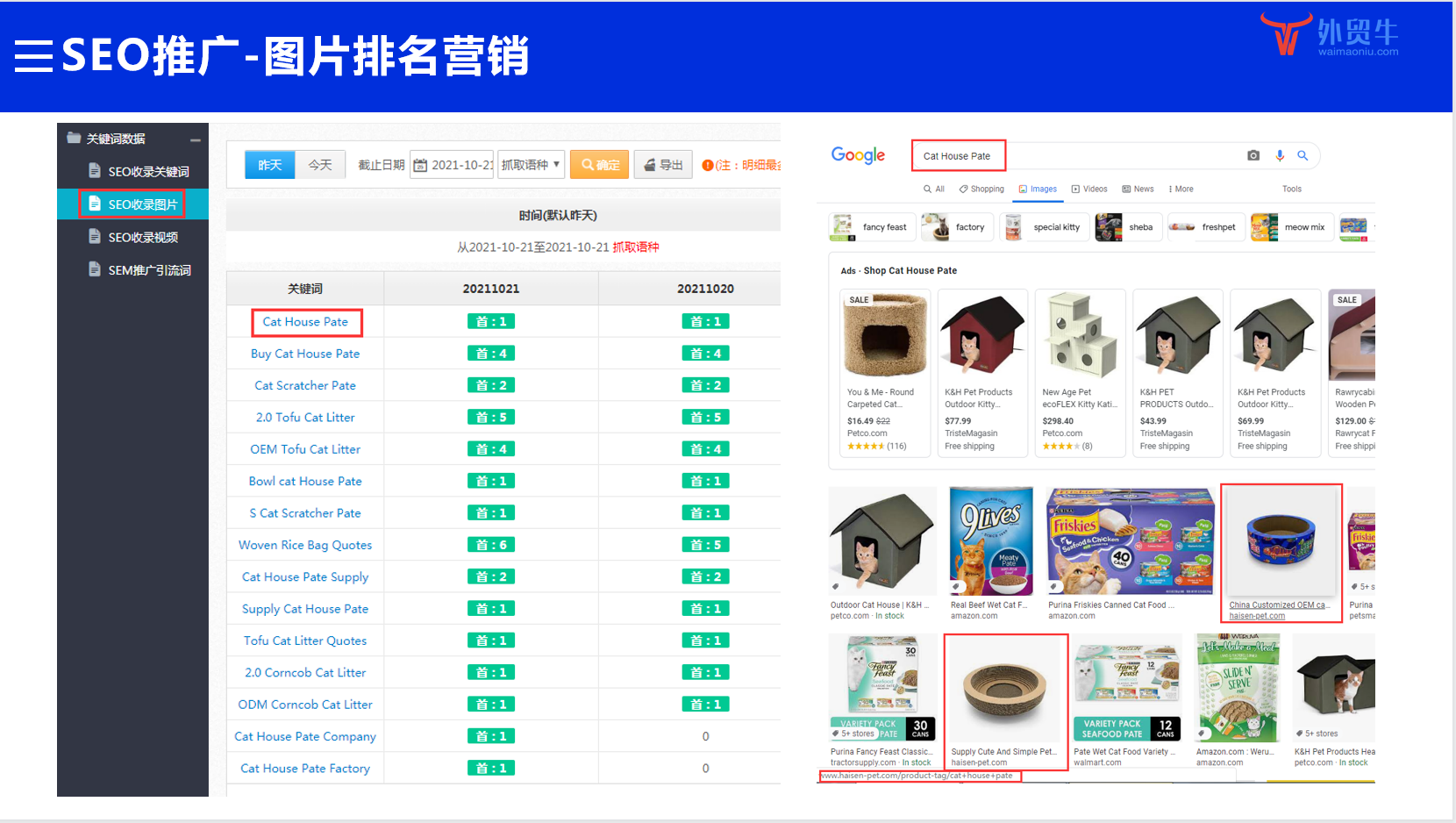Click the 20211021 column header

click(491, 289)
